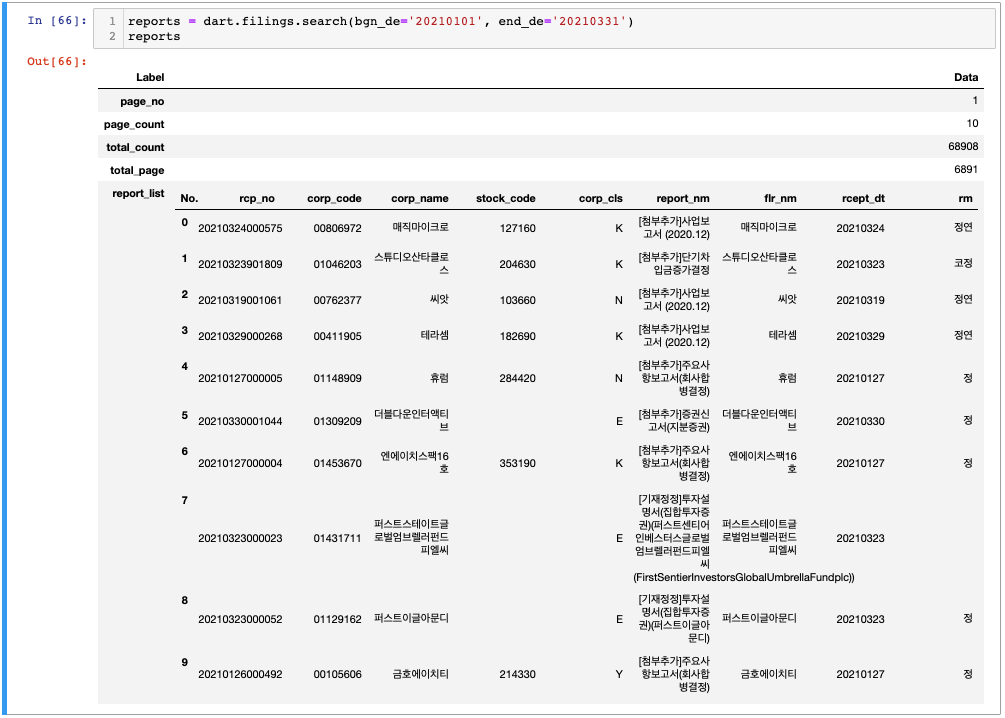Click the page_count row label

click(x=134, y=124)
